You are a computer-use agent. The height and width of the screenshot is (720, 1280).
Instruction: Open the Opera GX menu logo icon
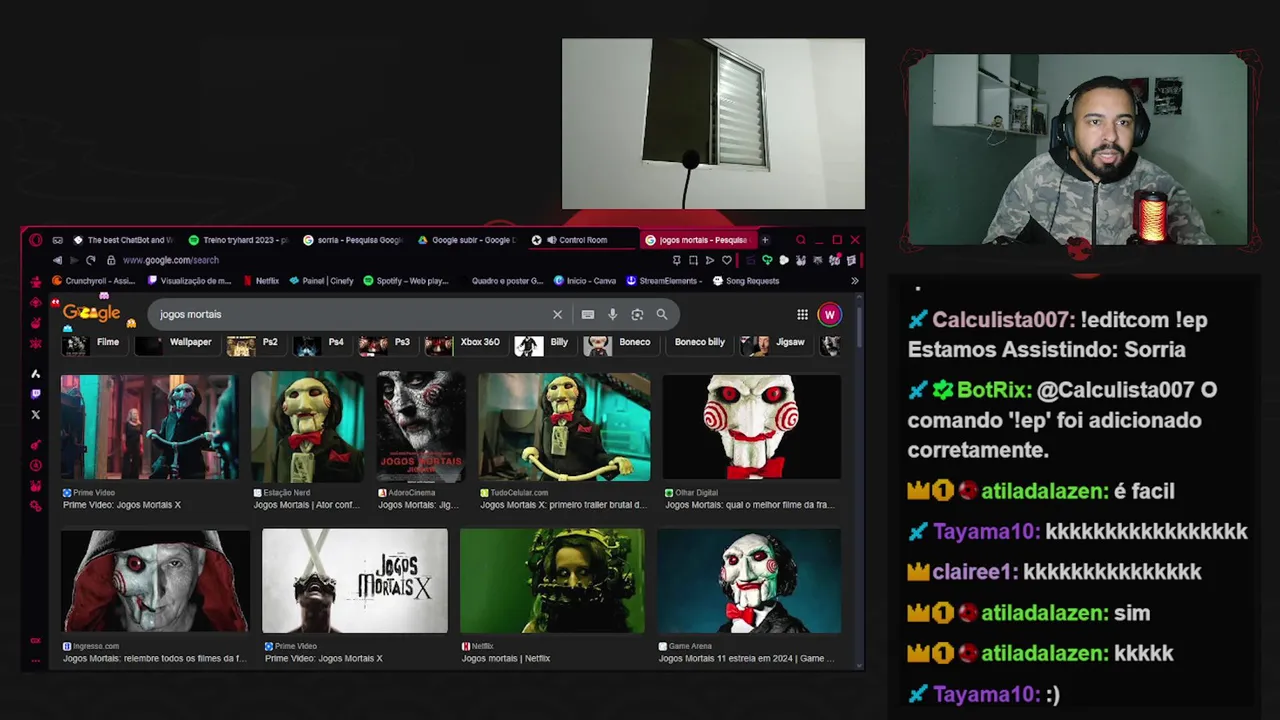pyautogui.click(x=36, y=240)
